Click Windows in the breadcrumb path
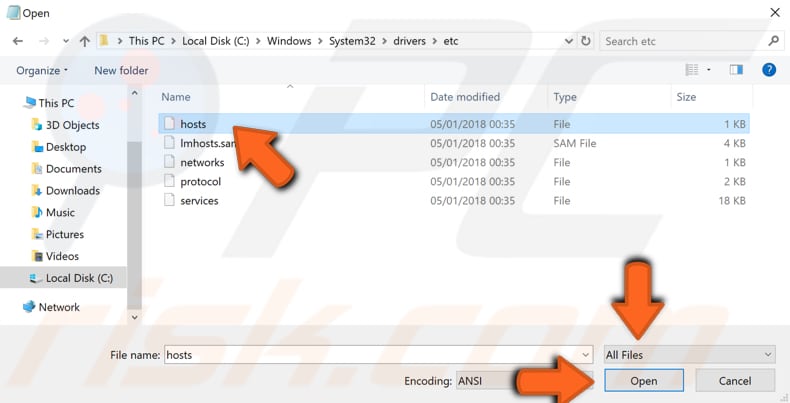 pyautogui.click(x=289, y=41)
